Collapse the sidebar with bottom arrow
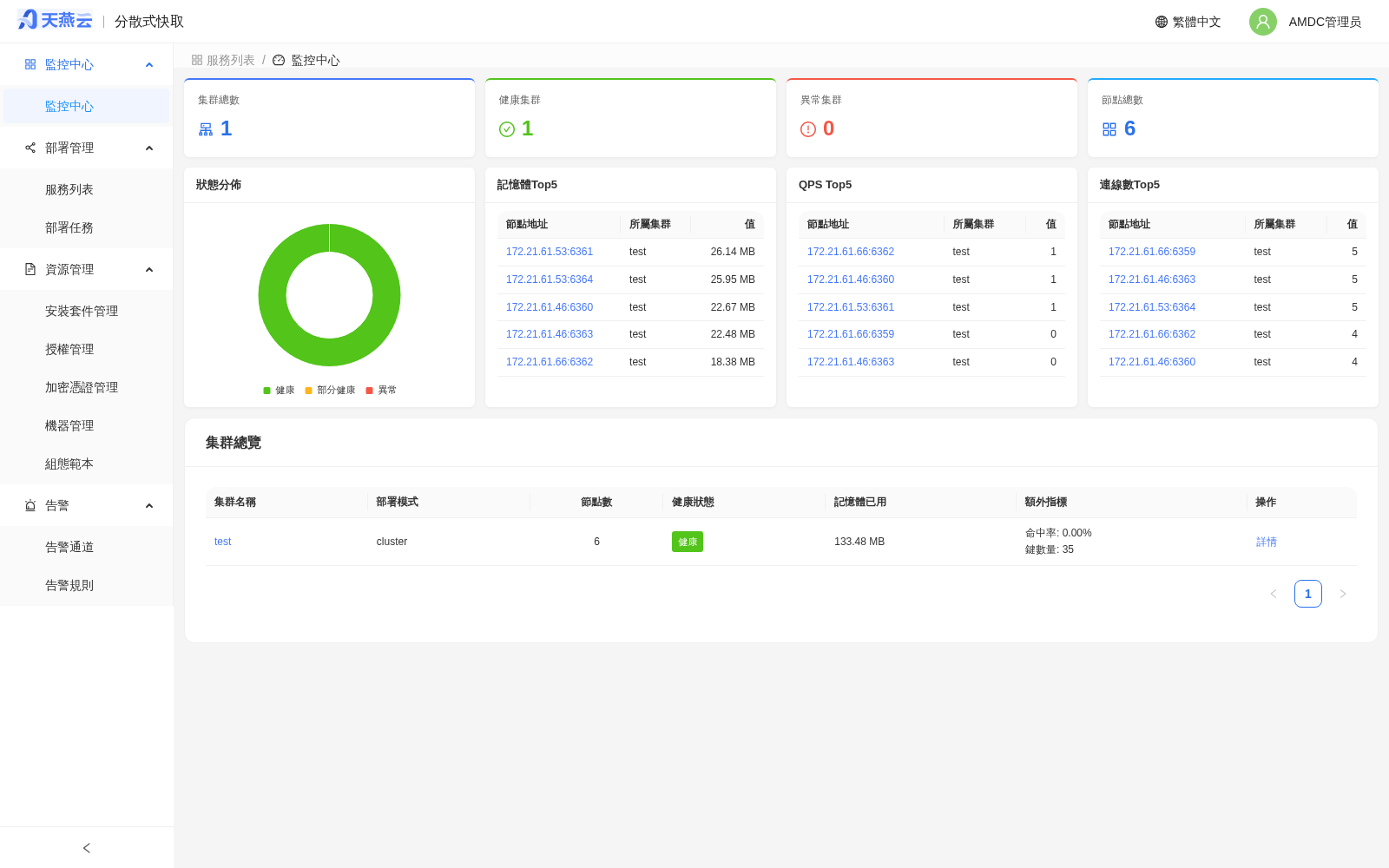The width and height of the screenshot is (1389, 868). point(87,848)
